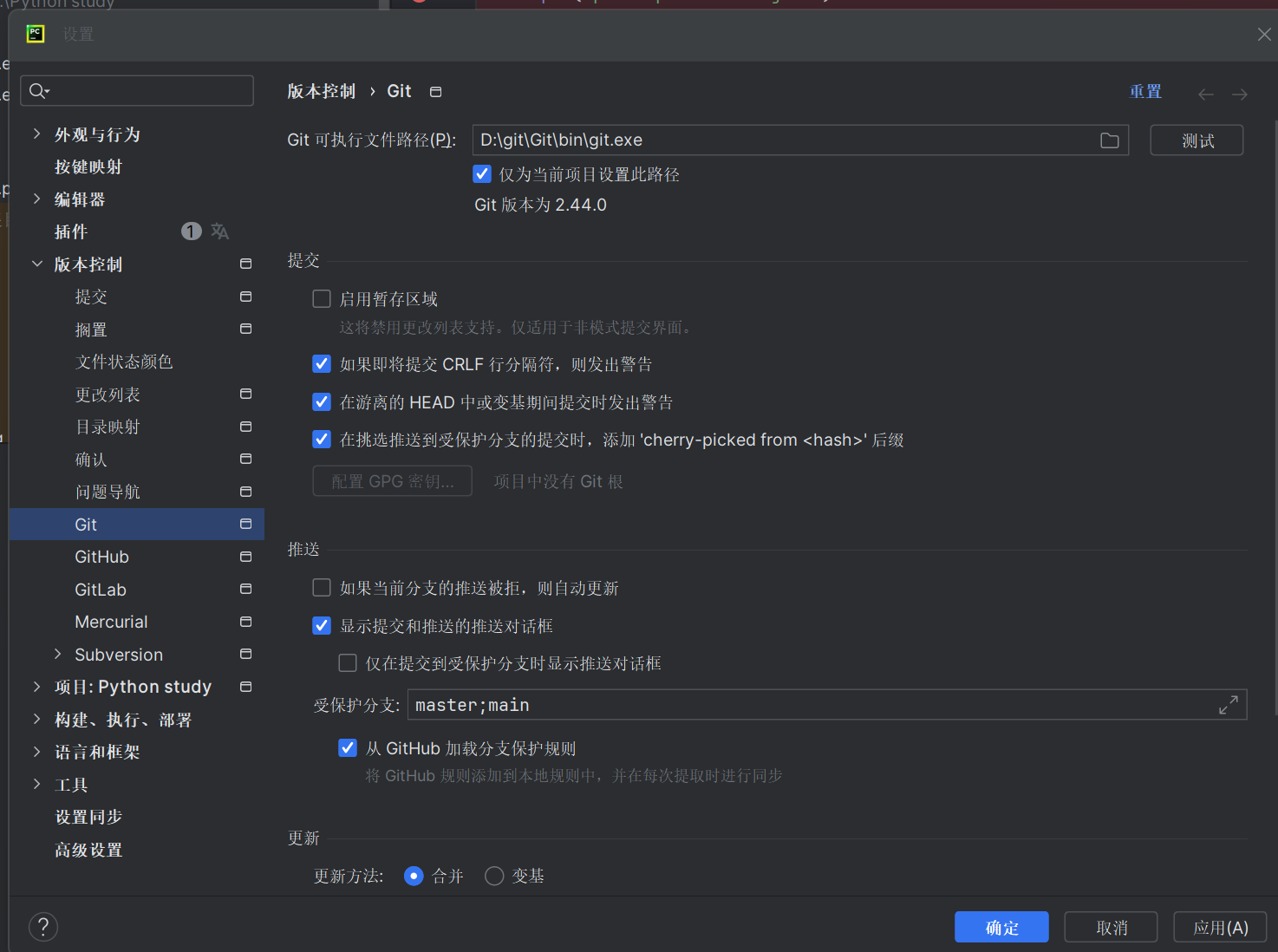Toggle CRLF 行分隔符 warning checkbox
Screen dimensions: 1278x952
pyautogui.click(x=322, y=364)
